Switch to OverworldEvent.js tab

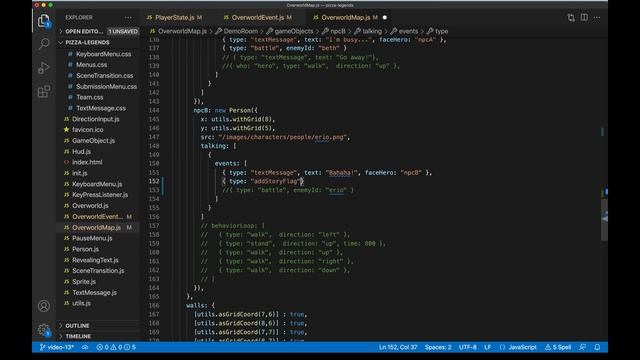click(258, 18)
